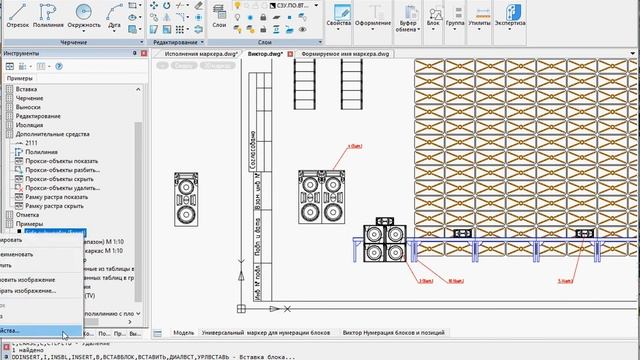640x360 pixels.
Task: Switch to the Модель layout tab
Action: click(x=183, y=333)
